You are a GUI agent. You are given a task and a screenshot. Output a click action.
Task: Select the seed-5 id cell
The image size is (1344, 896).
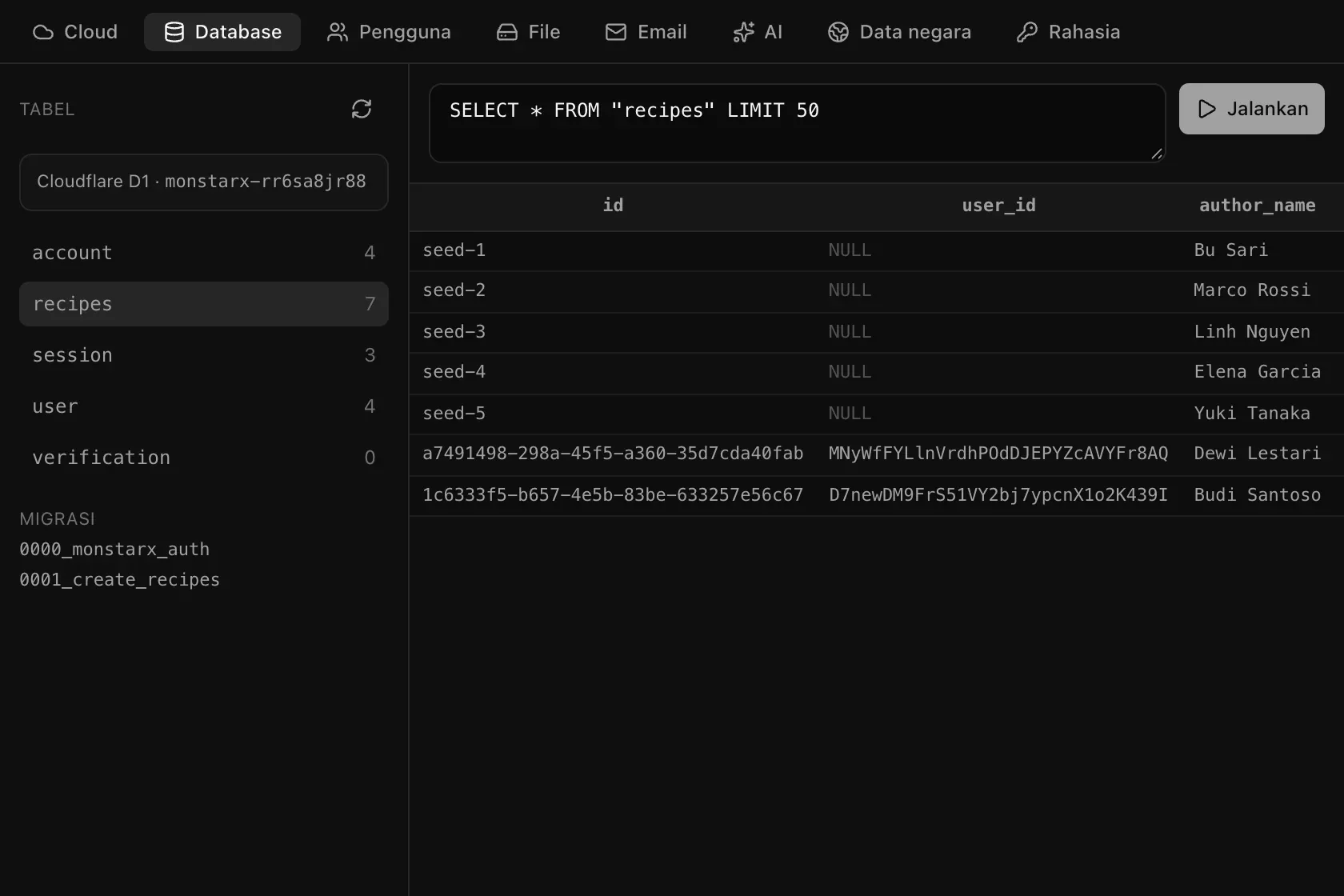[613, 414]
